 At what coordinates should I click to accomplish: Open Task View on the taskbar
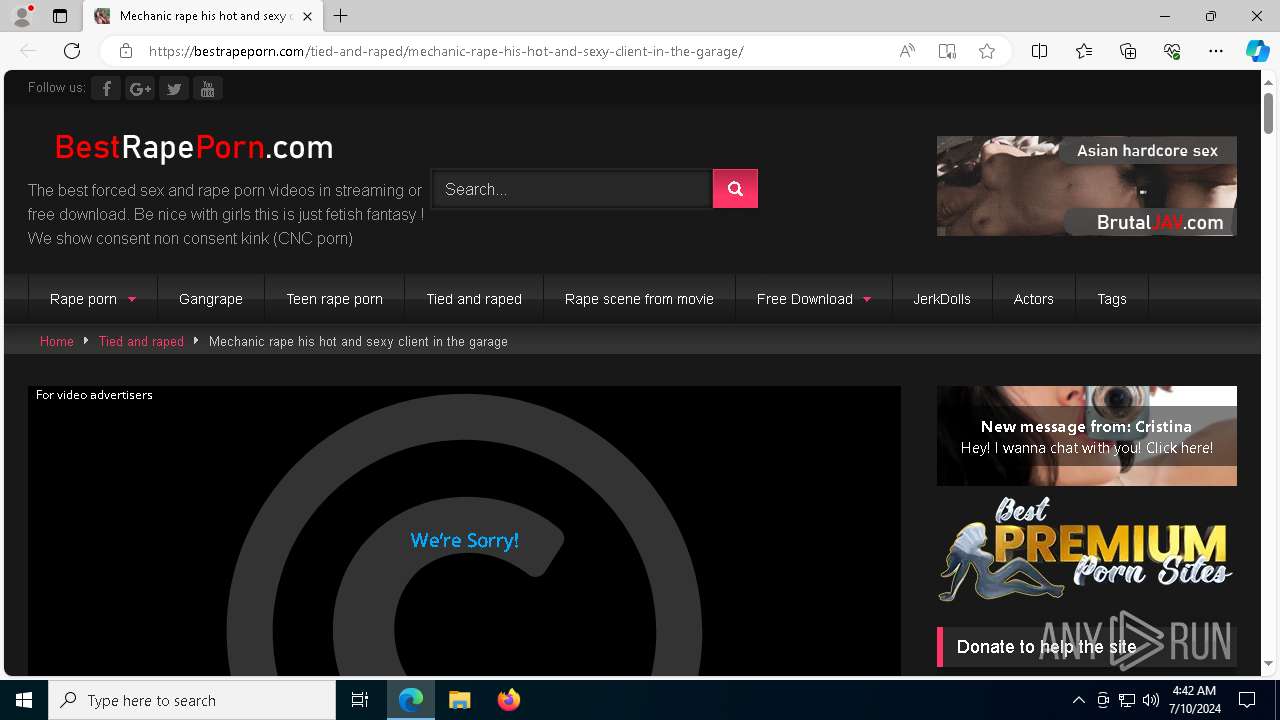(360, 700)
